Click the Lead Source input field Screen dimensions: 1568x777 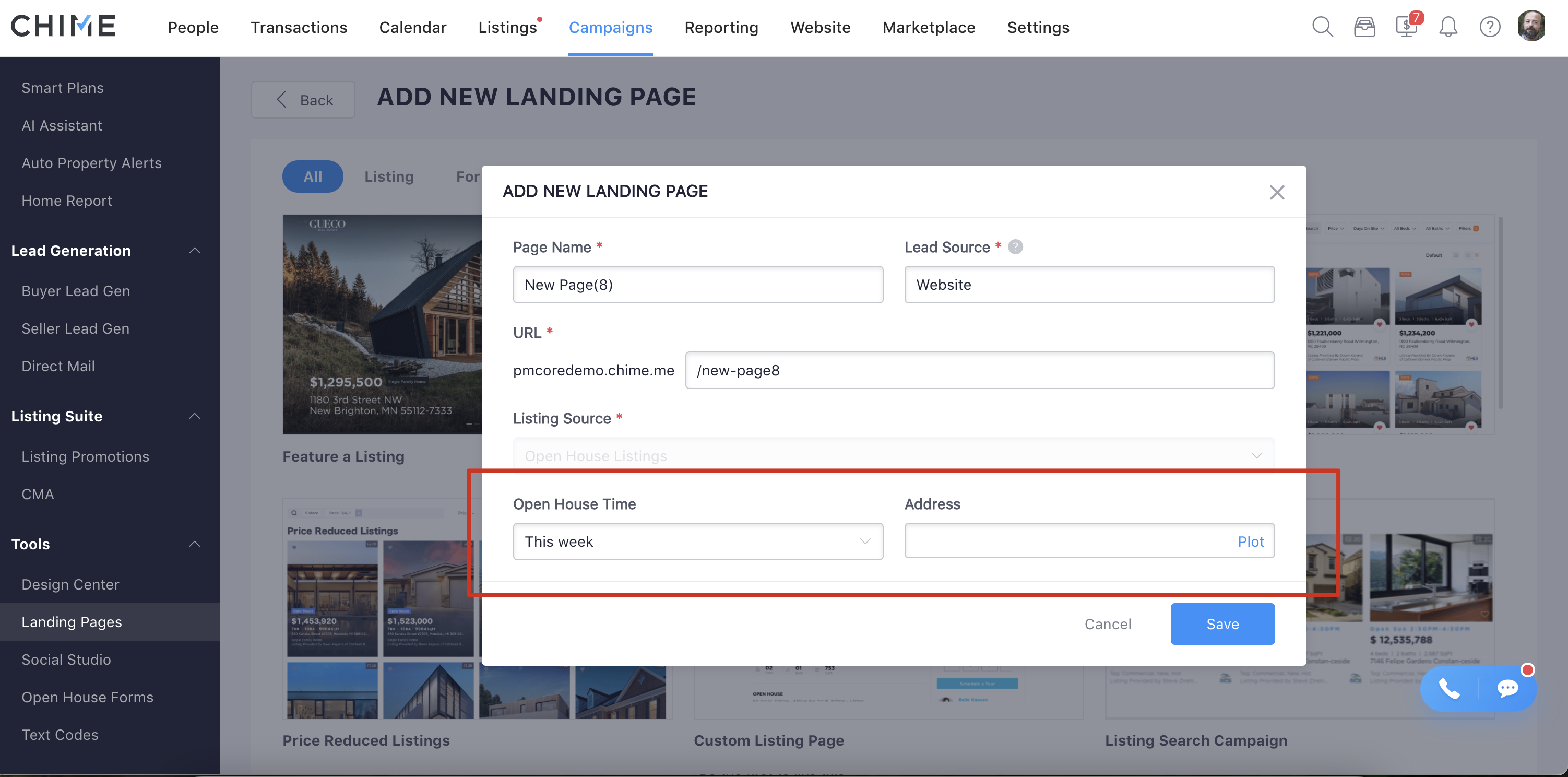[x=1089, y=285]
